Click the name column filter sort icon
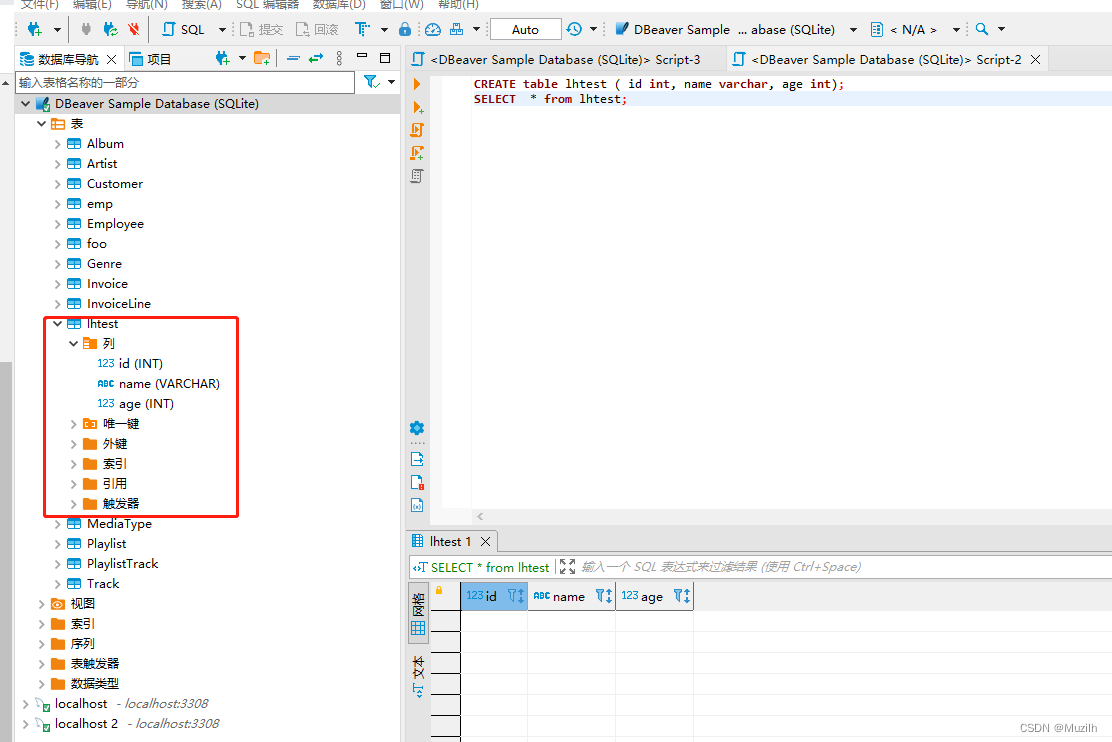1112x742 pixels. pyautogui.click(x=604, y=596)
